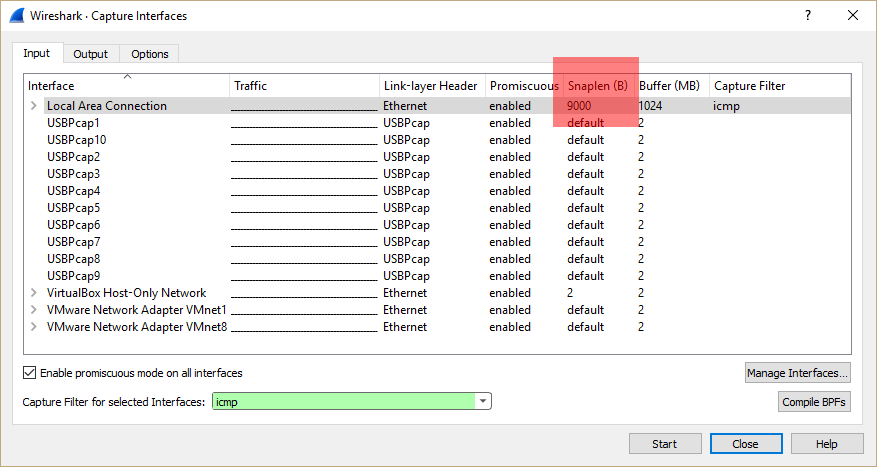Select VMware Network Adapter VMnet1
This screenshot has width=877, height=467.
(137, 310)
